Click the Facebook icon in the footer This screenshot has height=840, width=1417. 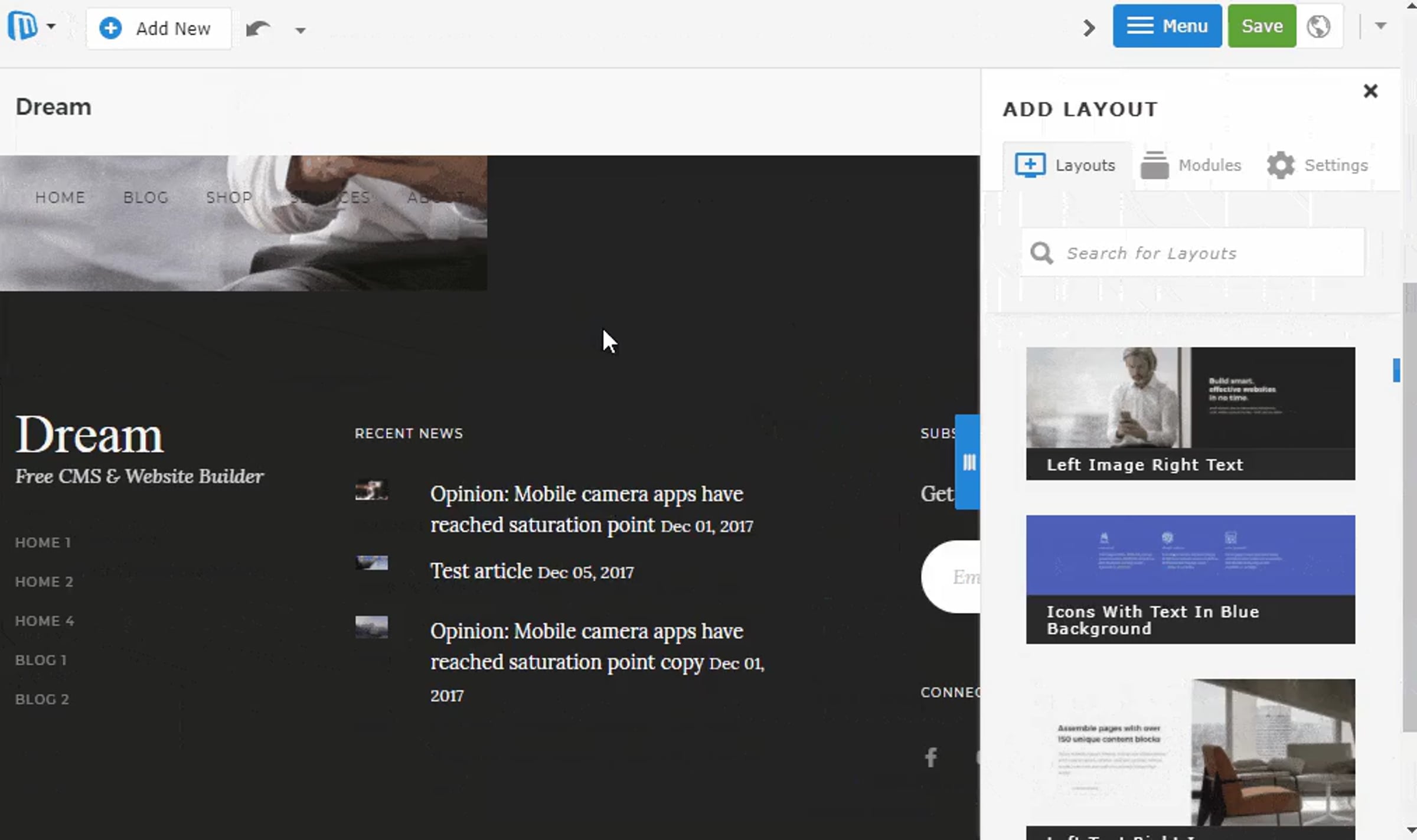point(931,757)
